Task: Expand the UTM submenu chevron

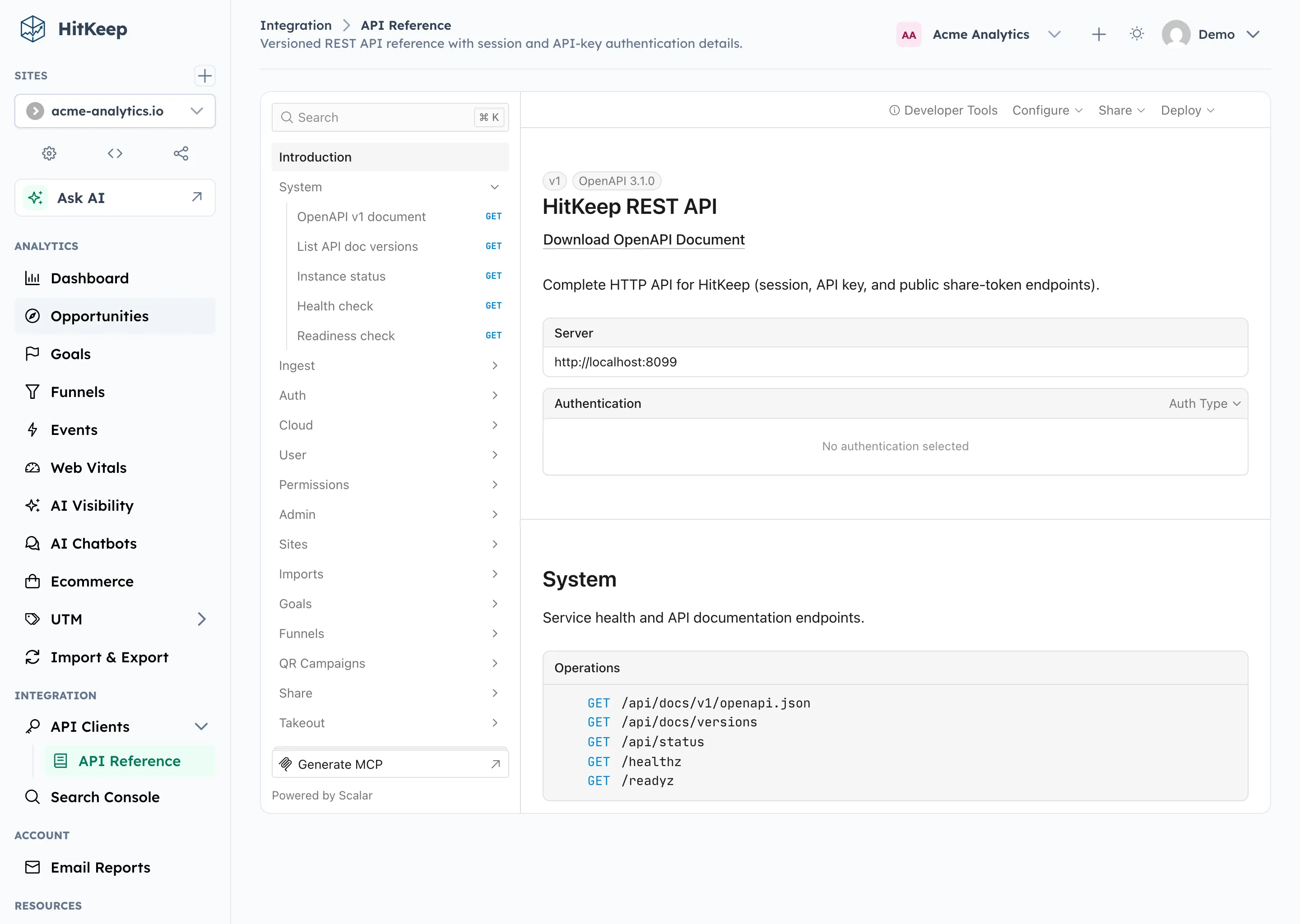Action: tap(201, 619)
